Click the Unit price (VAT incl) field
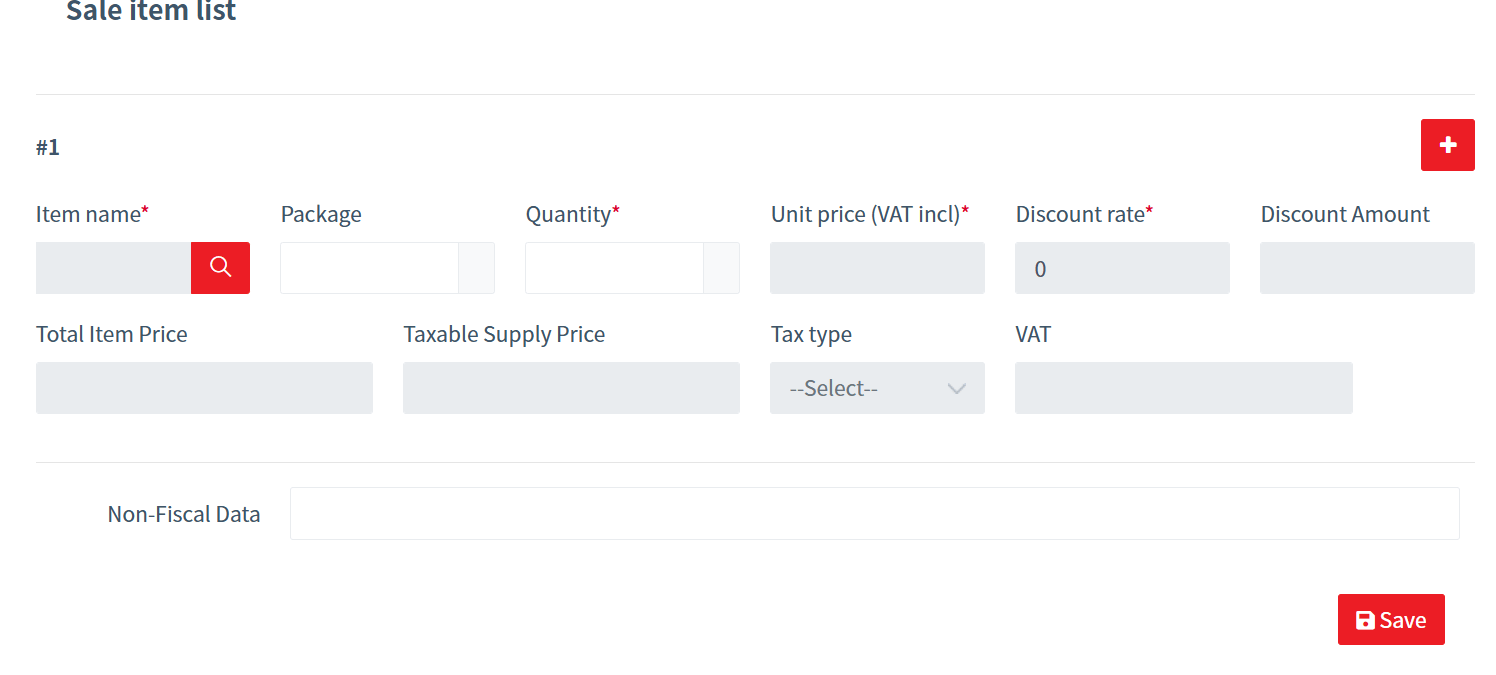1496x675 pixels. pyautogui.click(x=876, y=268)
